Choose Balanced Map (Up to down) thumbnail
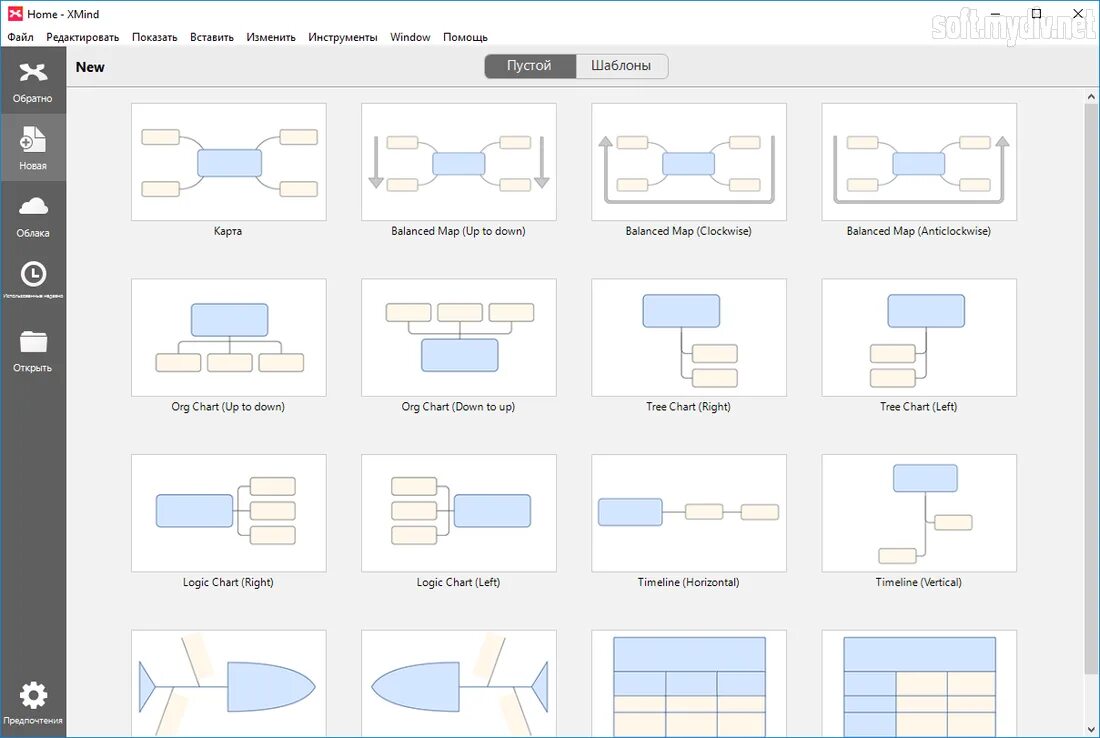The height and width of the screenshot is (738, 1100). [x=459, y=162]
